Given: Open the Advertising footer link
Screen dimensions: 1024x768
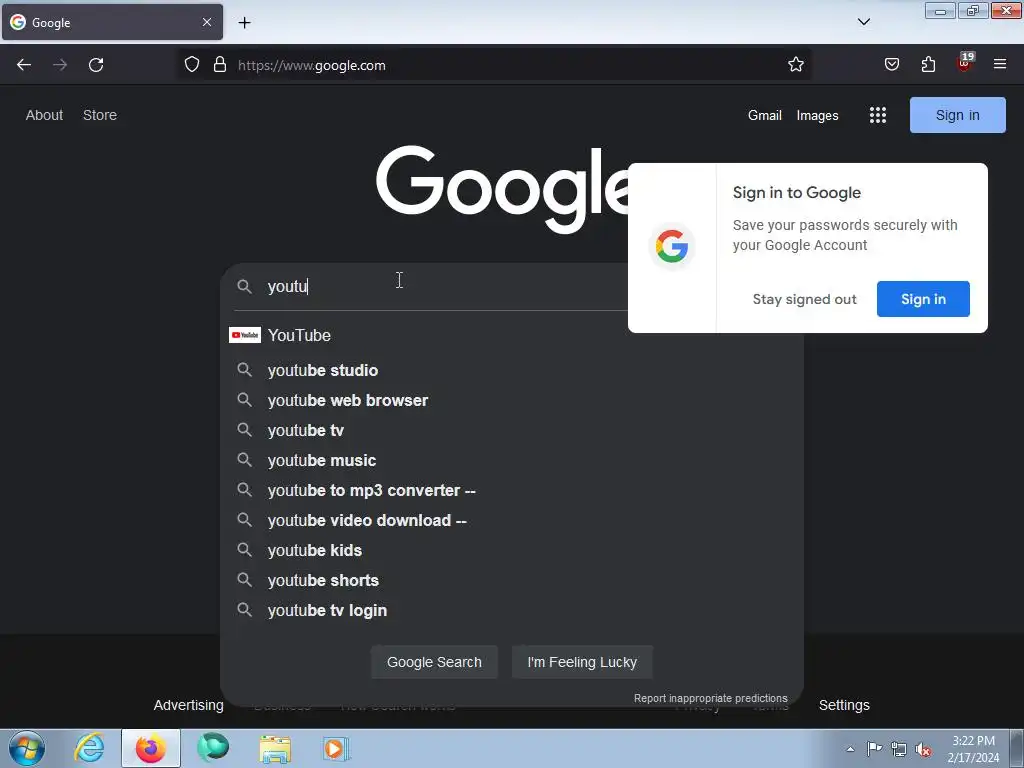Looking at the screenshot, I should 188,705.
